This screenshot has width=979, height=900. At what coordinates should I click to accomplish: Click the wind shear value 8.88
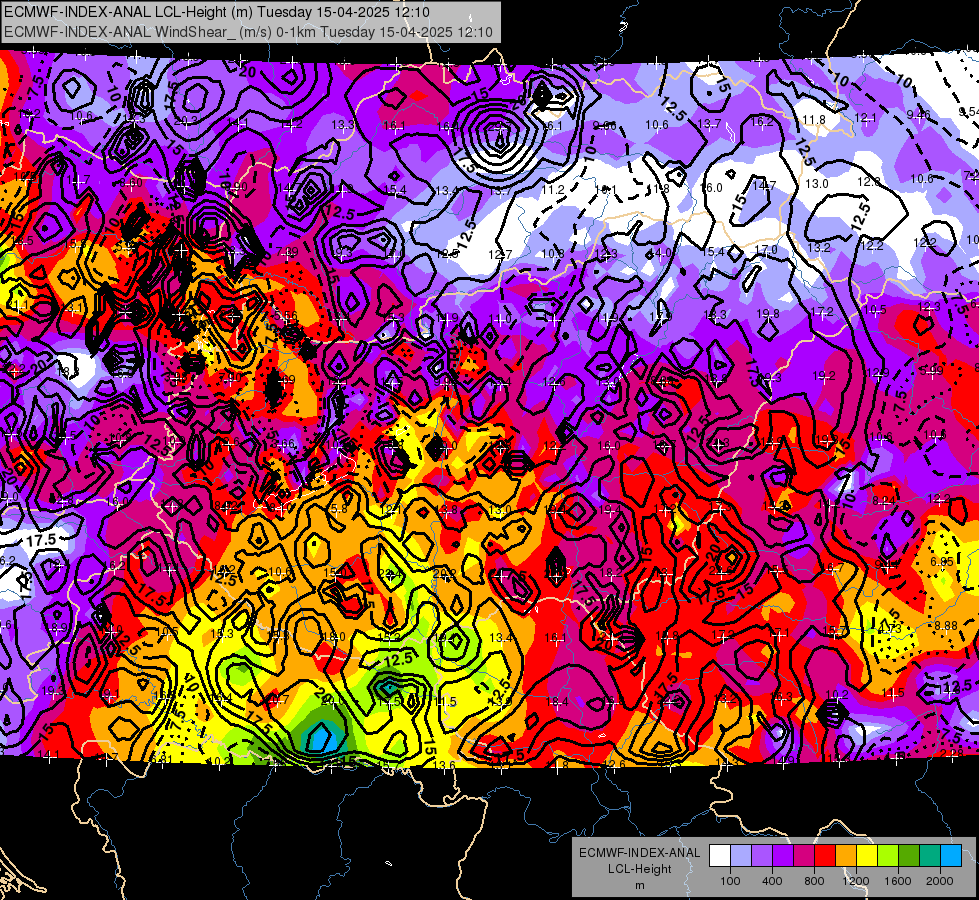946,625
